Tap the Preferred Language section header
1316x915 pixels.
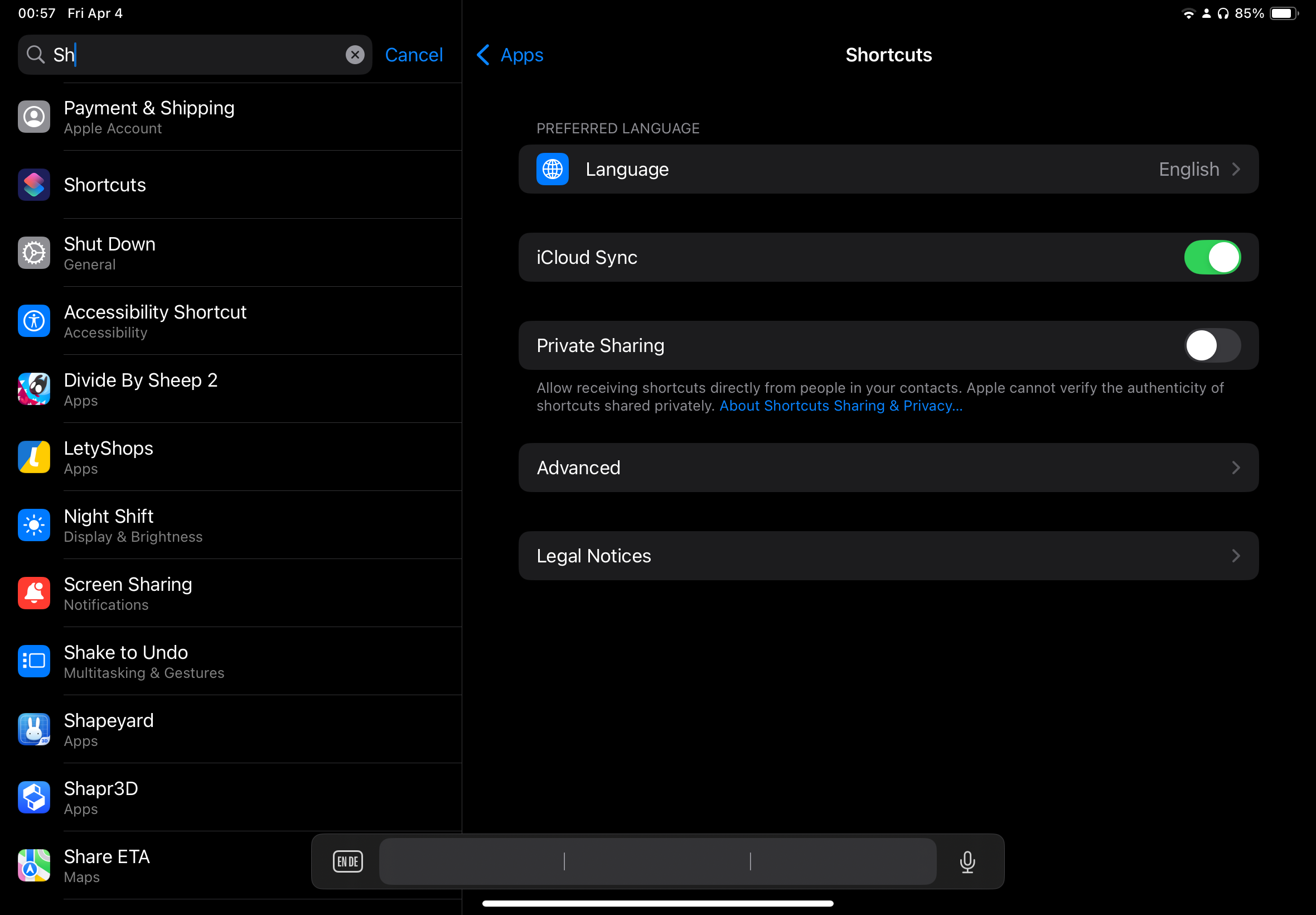pos(618,128)
